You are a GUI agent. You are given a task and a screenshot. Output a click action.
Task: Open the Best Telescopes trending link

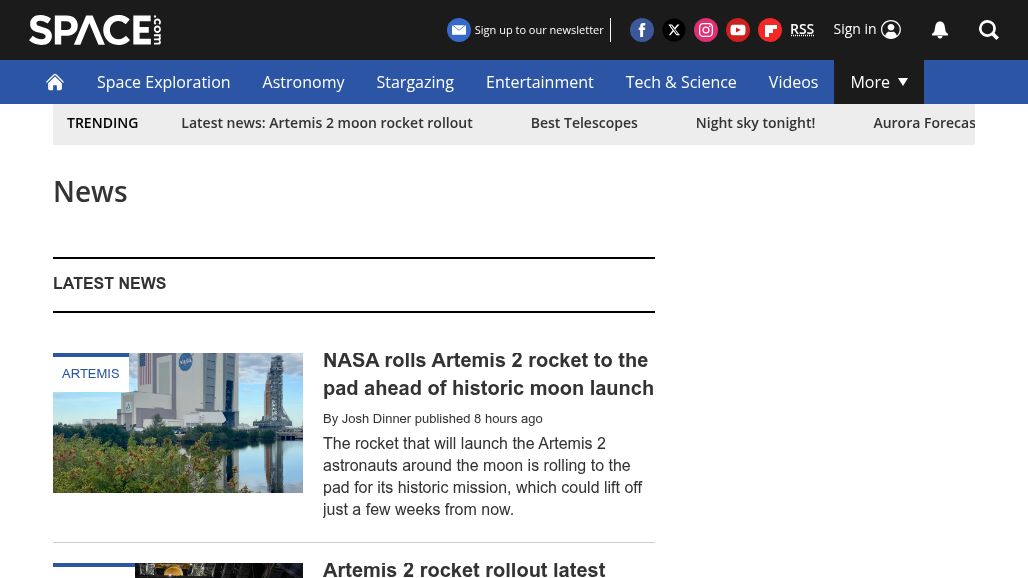pyautogui.click(x=583, y=123)
